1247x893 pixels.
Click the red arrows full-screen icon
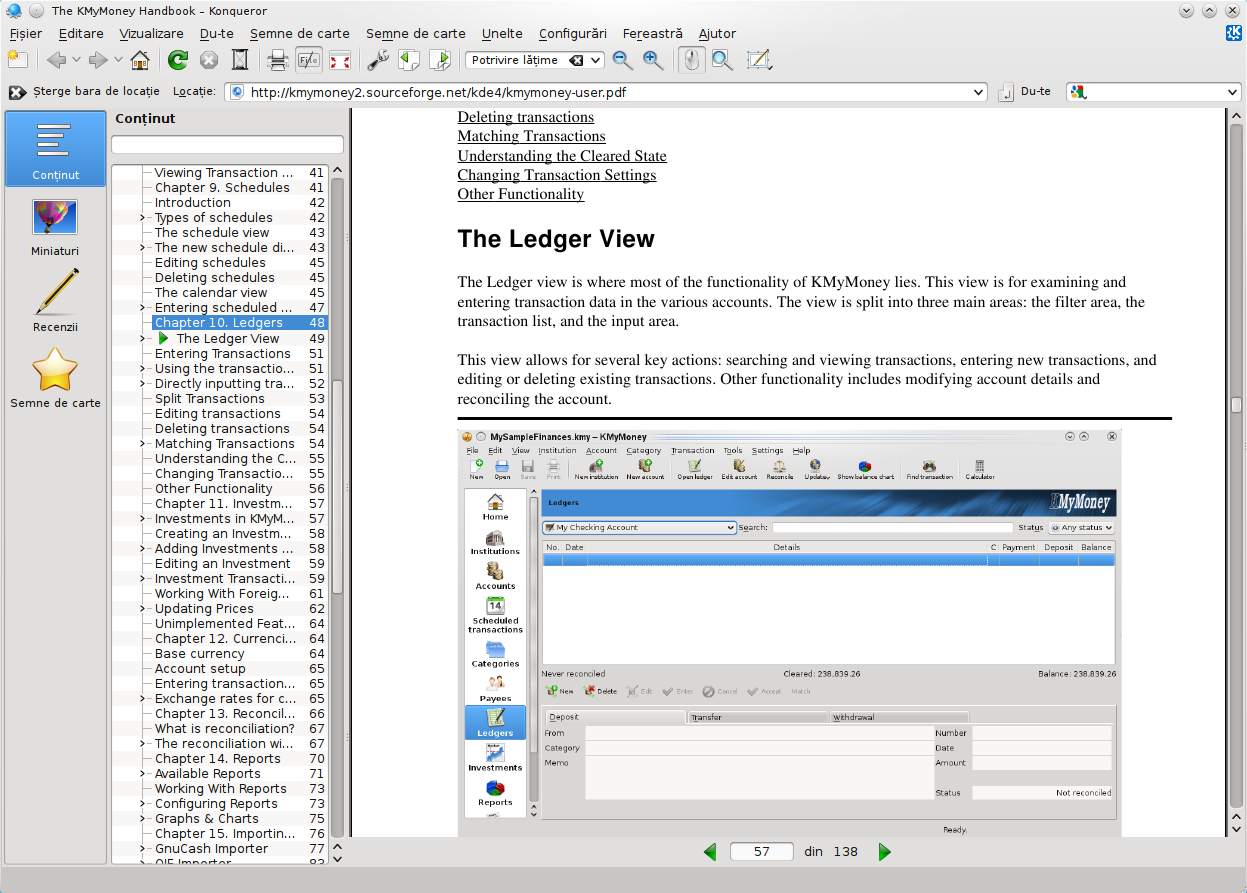point(340,60)
